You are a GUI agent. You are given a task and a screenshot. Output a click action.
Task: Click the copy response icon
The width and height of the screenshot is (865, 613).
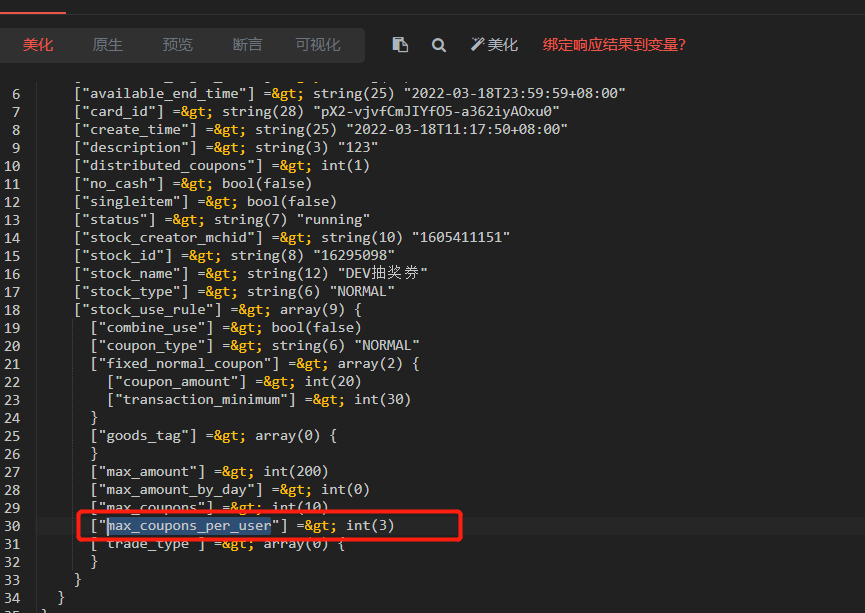click(x=400, y=45)
